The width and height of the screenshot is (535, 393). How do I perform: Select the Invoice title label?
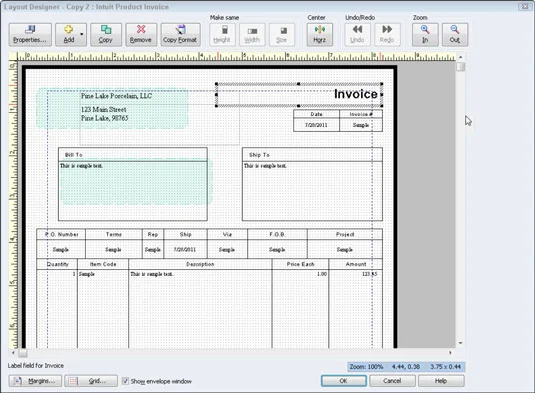pos(356,94)
